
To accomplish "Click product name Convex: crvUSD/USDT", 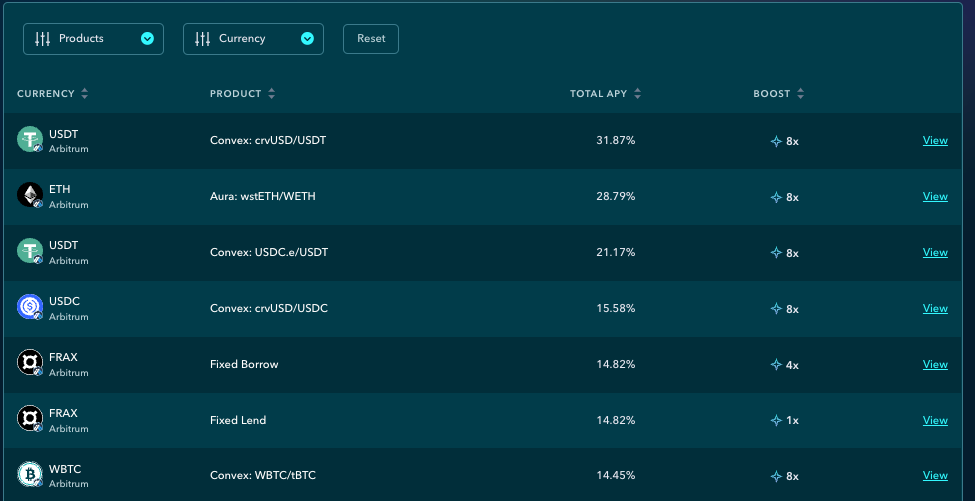I will click(x=268, y=140).
